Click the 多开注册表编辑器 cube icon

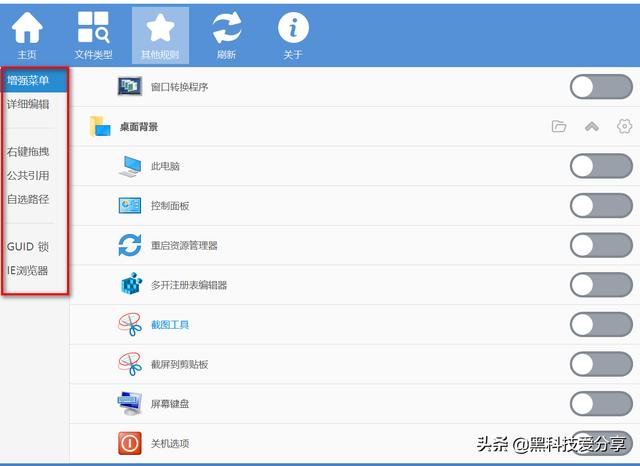pos(131,284)
